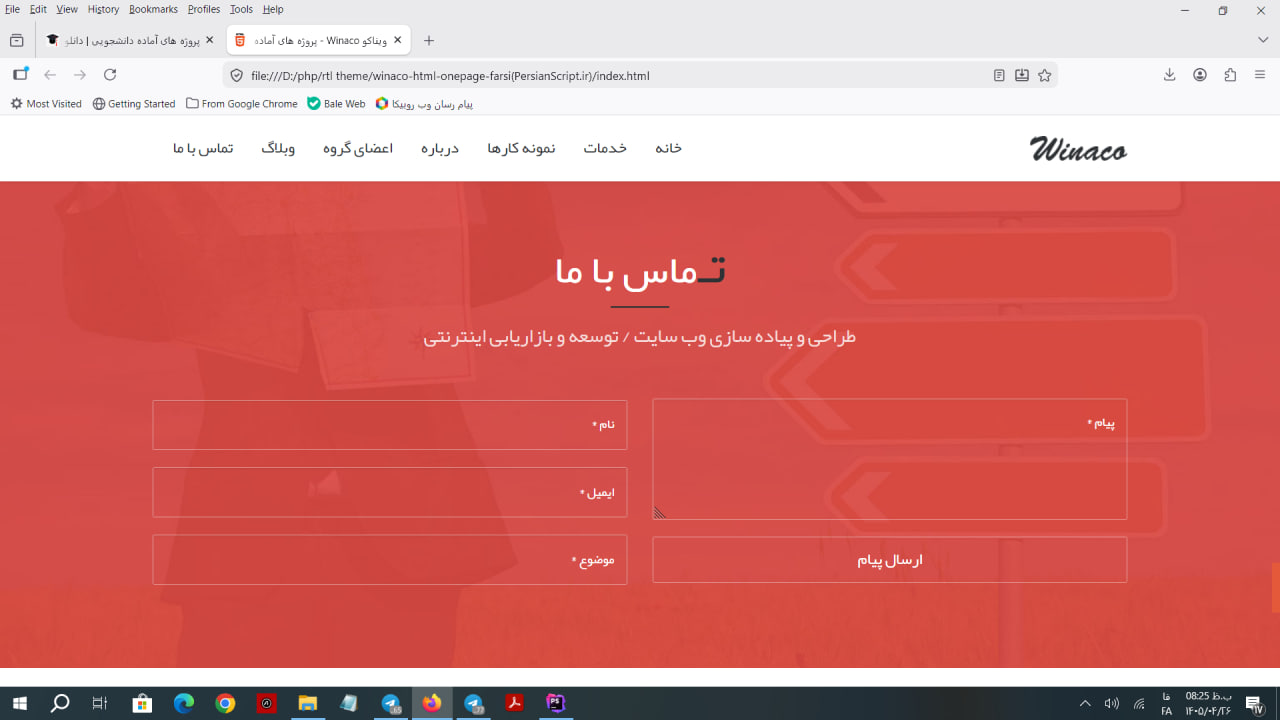Click the message textarea resize handle
Screen dimensions: 1280x720
click(660, 512)
